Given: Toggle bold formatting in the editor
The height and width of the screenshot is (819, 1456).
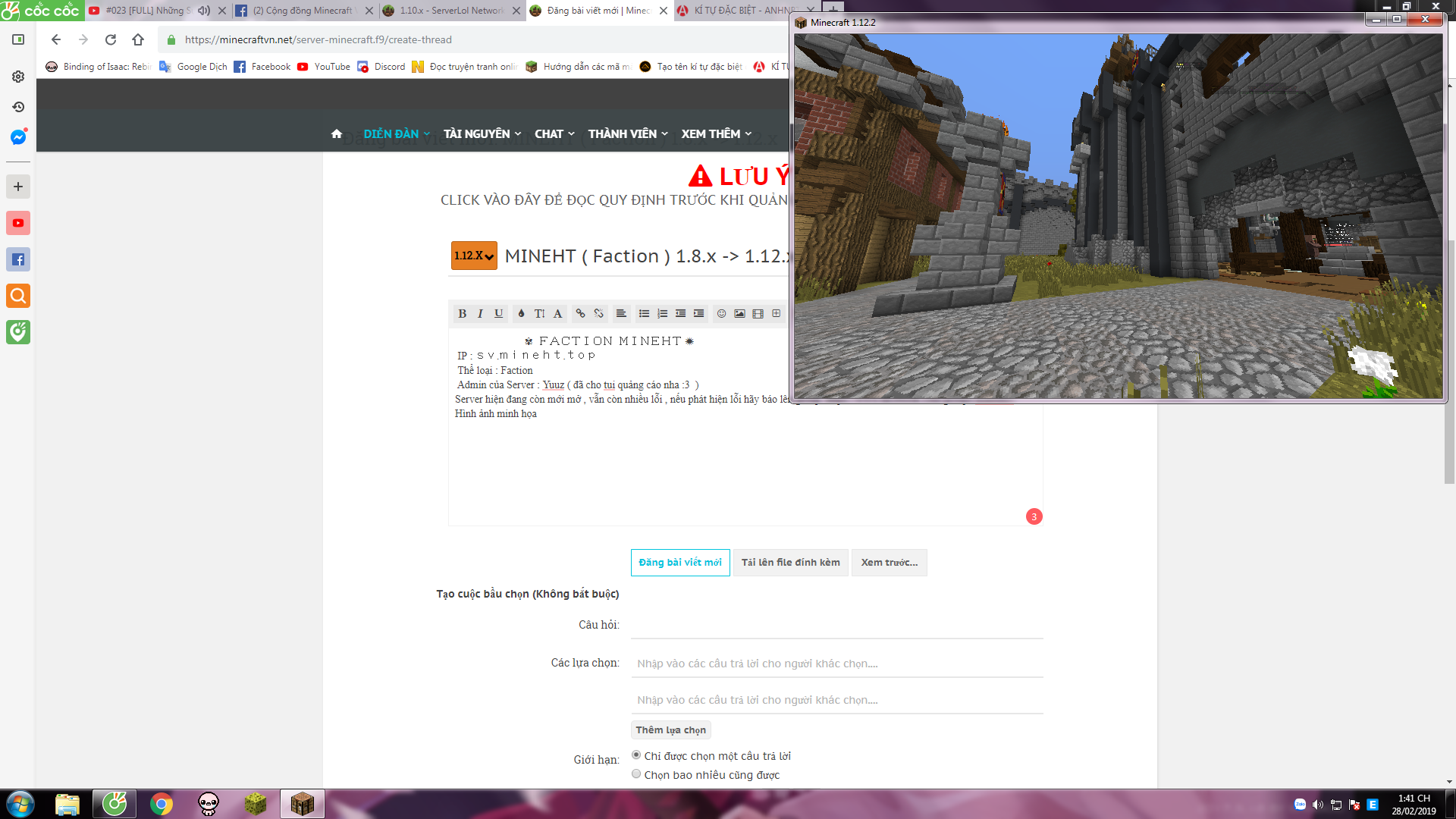Looking at the screenshot, I should coord(462,313).
